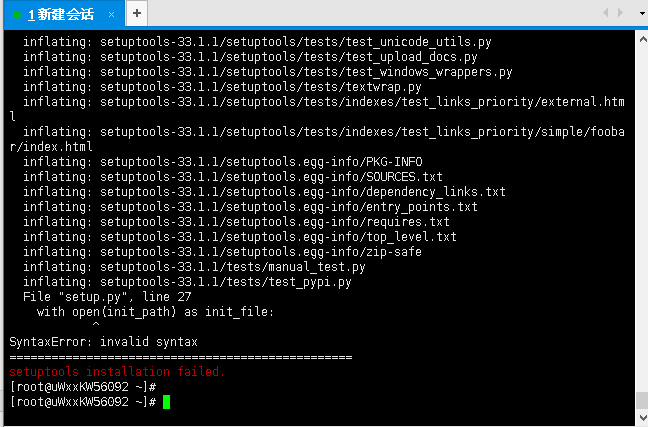
Task: Click the terminal scrollbar up arrow
Action: pos(643,40)
